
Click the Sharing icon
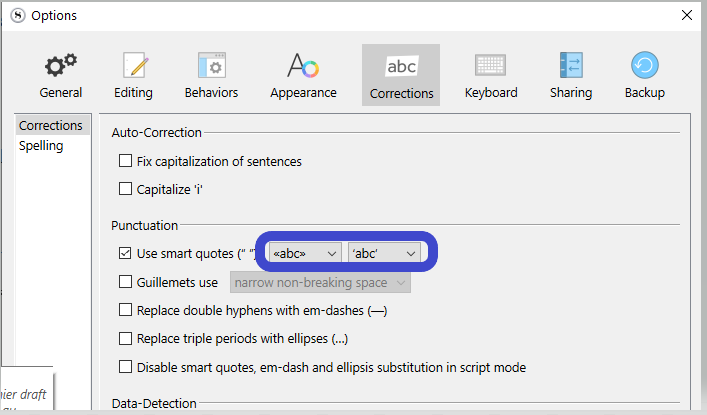click(x=571, y=66)
